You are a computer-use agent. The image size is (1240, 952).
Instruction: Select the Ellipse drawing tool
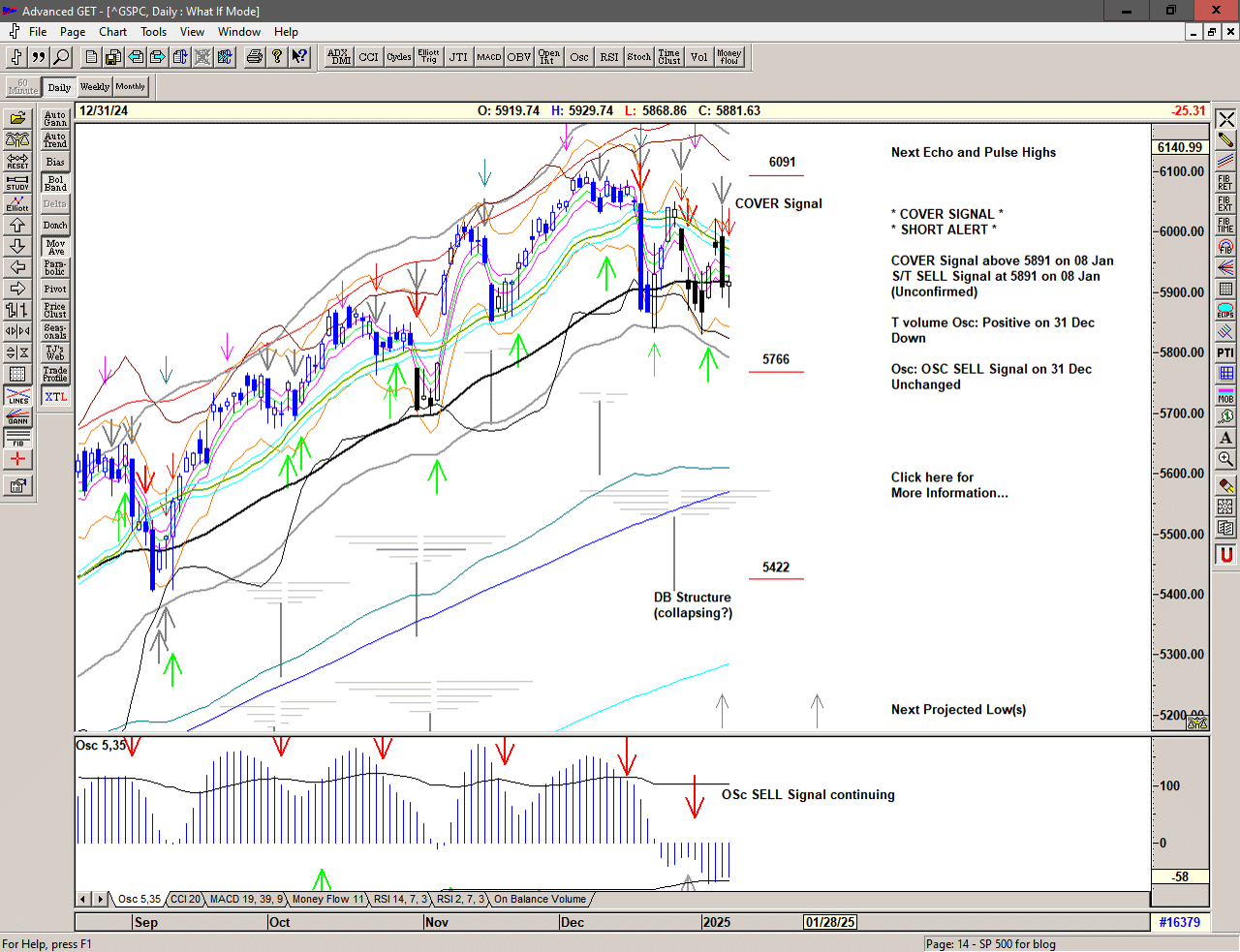1225,311
